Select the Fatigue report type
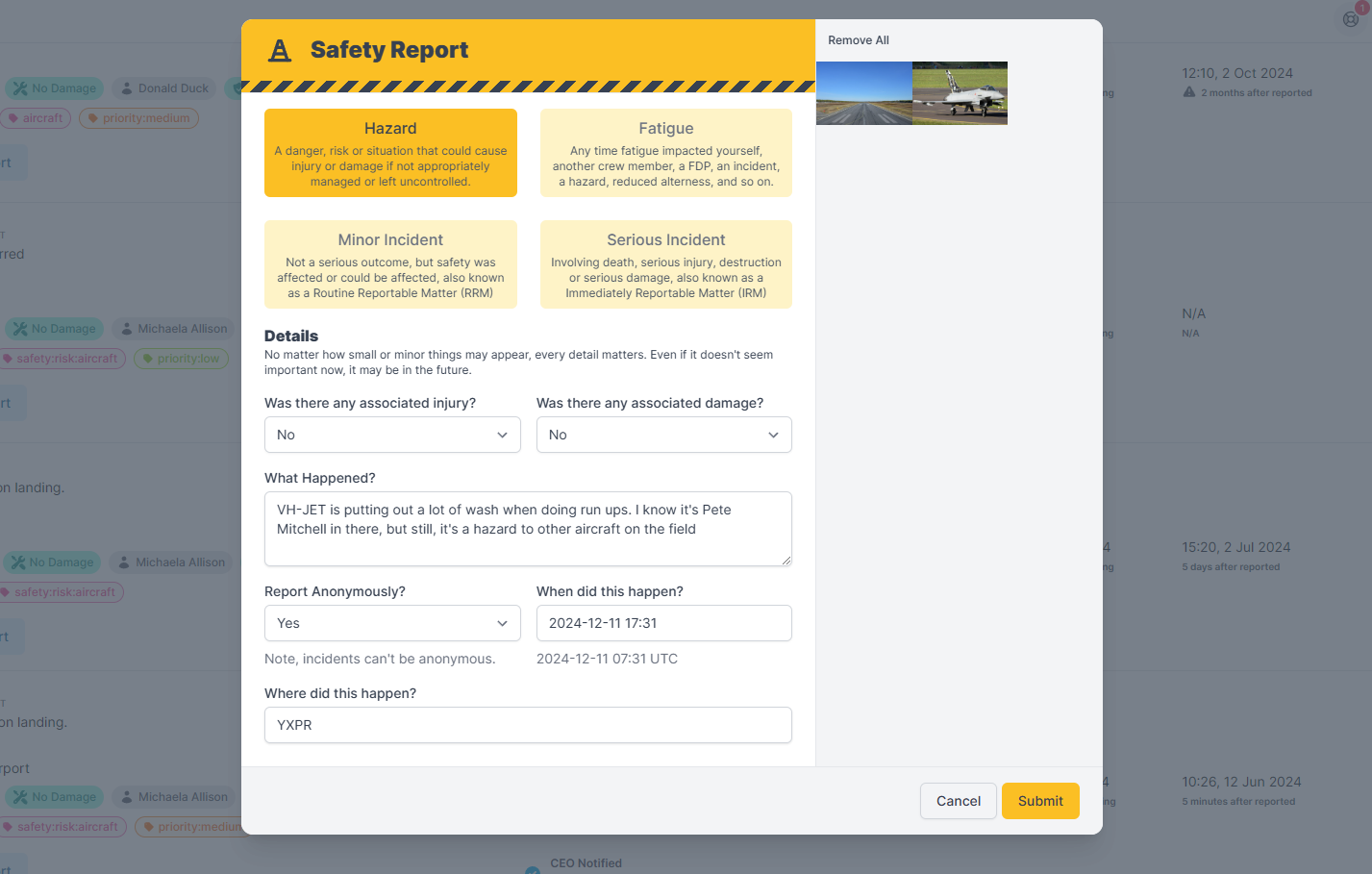 [x=664, y=153]
